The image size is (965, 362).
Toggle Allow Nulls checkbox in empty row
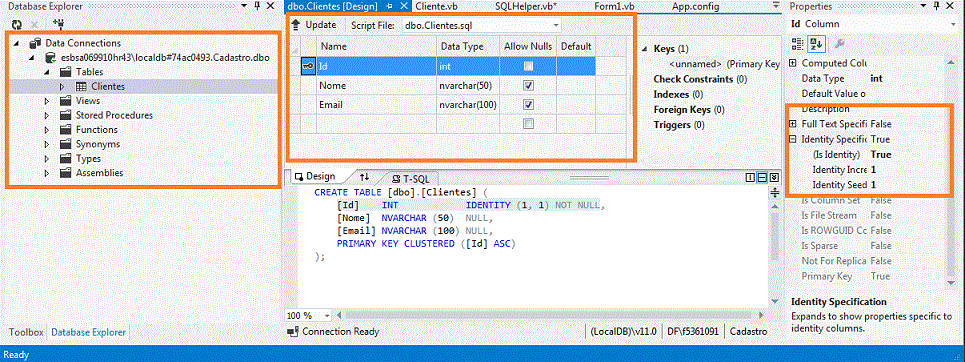(527, 124)
